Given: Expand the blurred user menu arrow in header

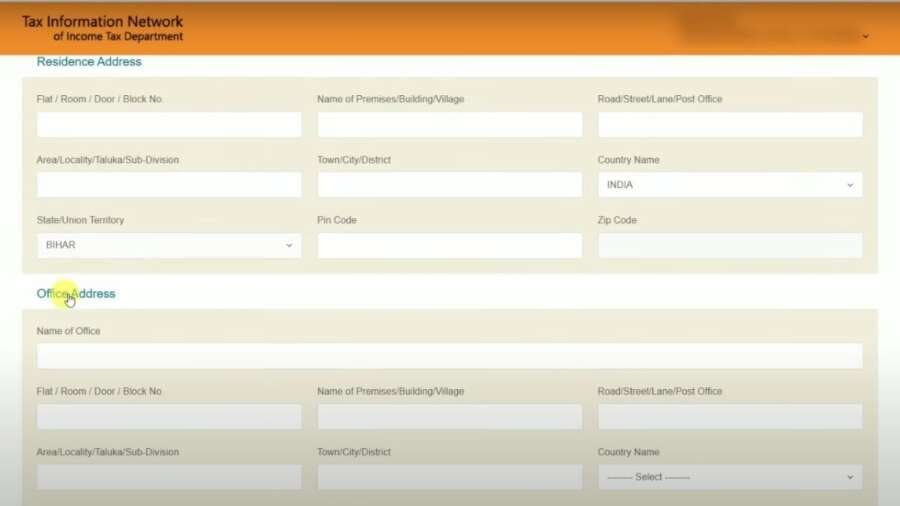Looking at the screenshot, I should tap(866, 37).
